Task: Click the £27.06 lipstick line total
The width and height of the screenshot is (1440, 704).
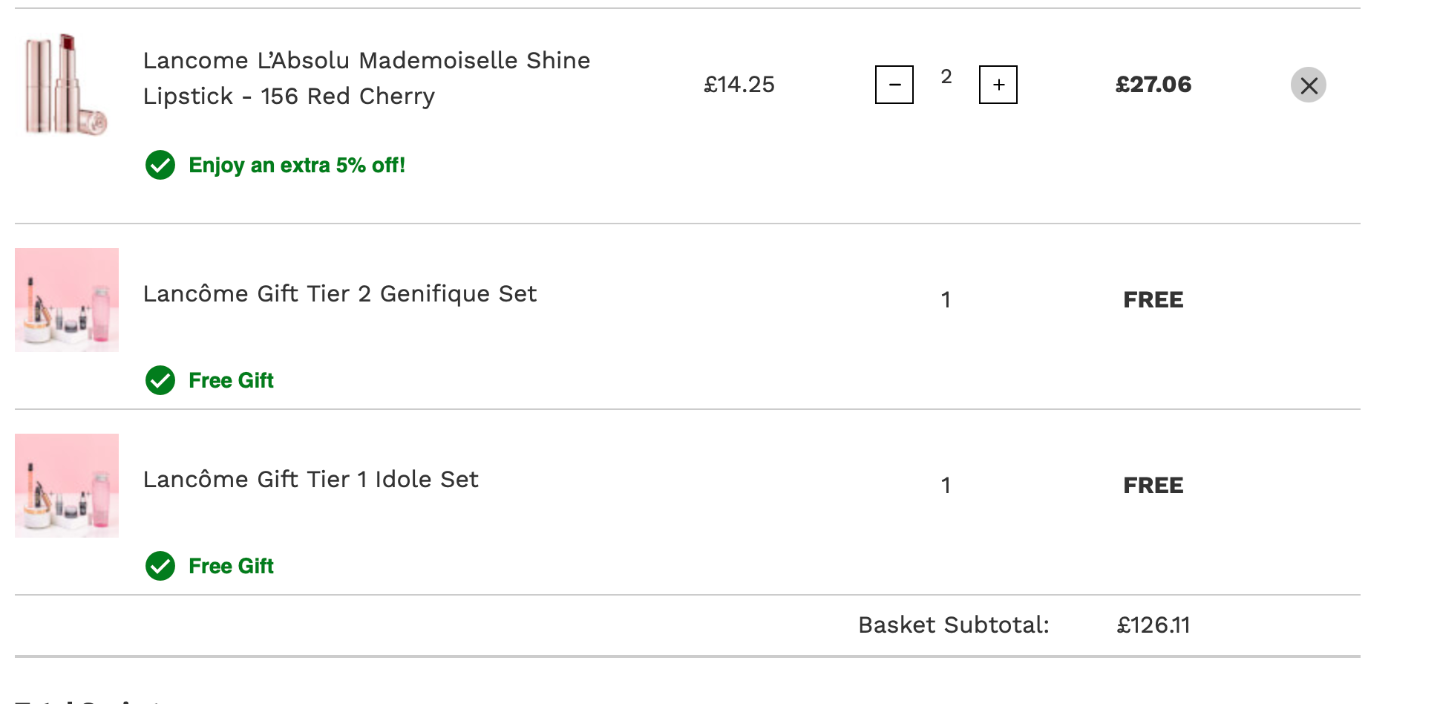Action: tap(1153, 85)
